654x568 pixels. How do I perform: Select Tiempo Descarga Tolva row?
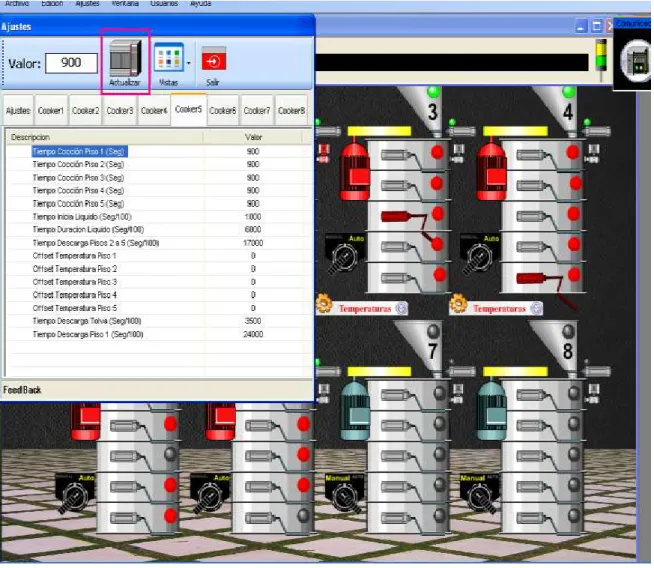158,321
